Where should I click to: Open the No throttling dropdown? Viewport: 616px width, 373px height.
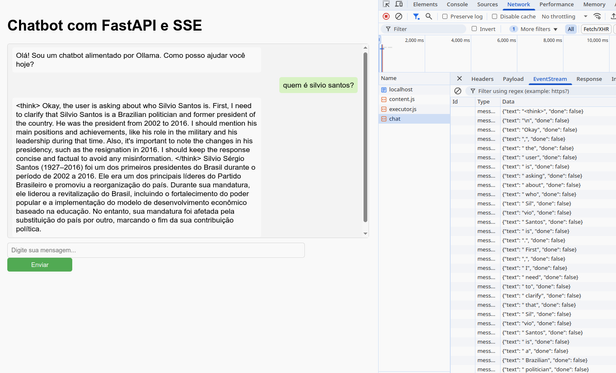click(x=564, y=17)
